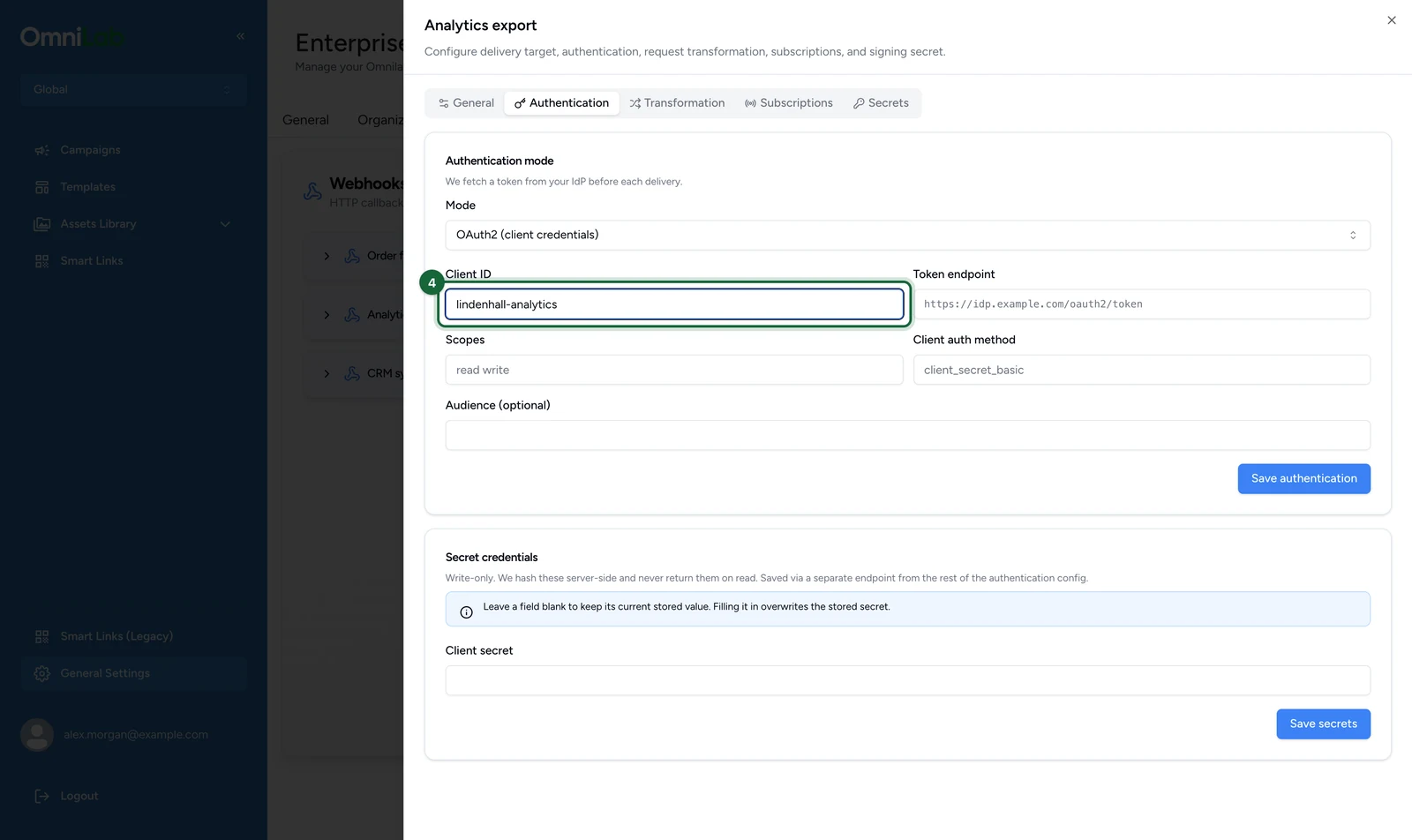The image size is (1412, 840).
Task: Click the Logout icon
Action: tap(41, 796)
